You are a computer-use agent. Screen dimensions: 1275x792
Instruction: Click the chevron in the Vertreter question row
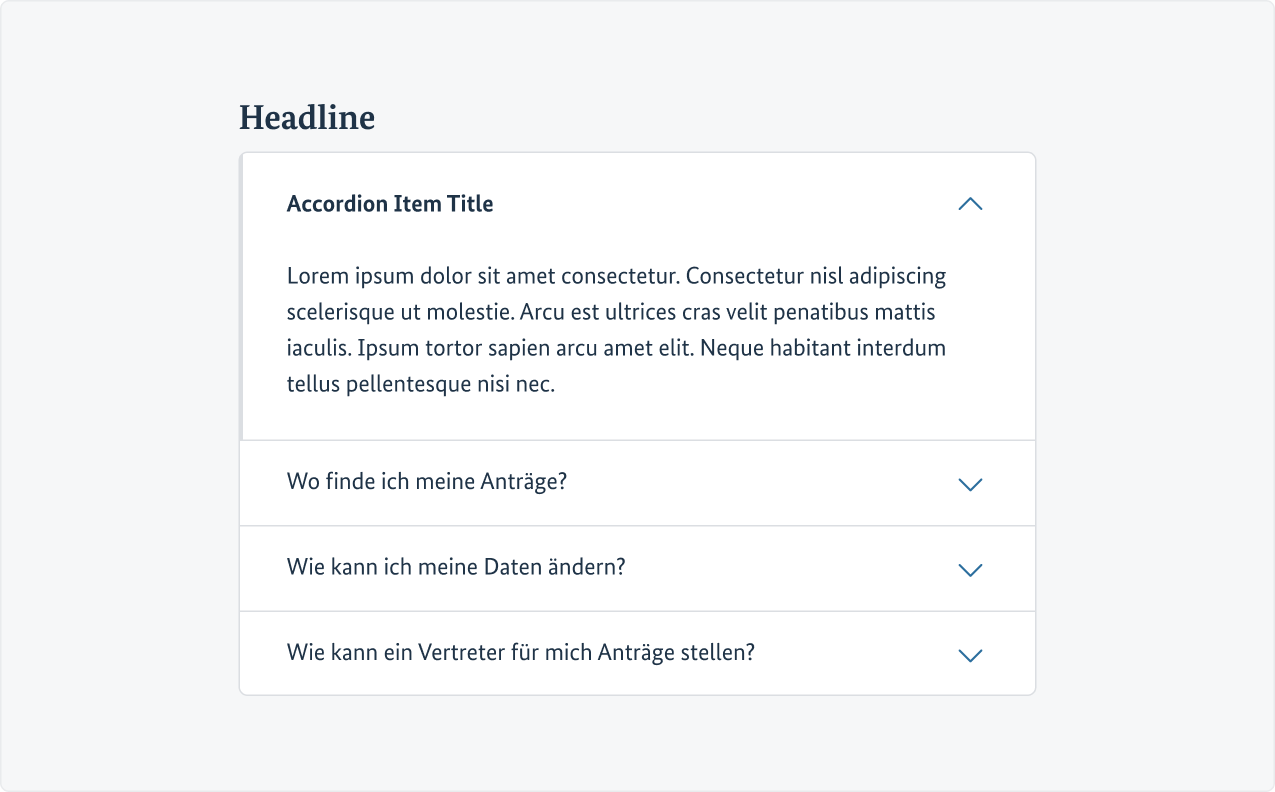(970, 655)
